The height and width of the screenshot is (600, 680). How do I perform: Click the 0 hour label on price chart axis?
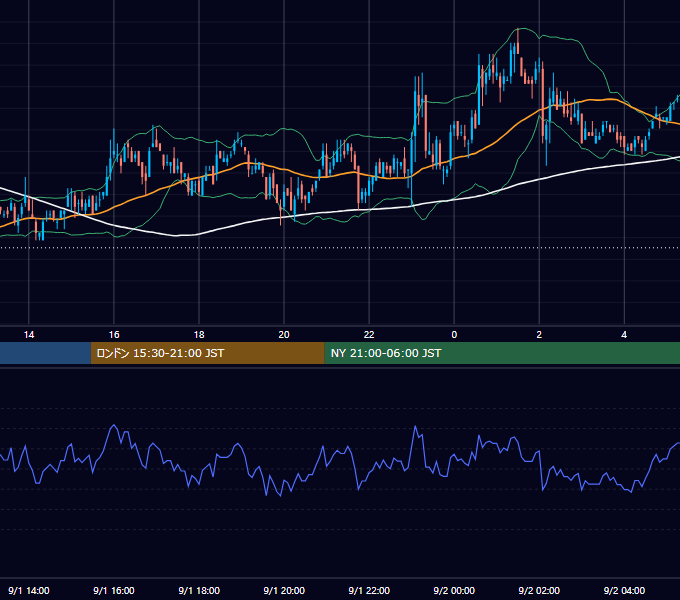tap(454, 335)
